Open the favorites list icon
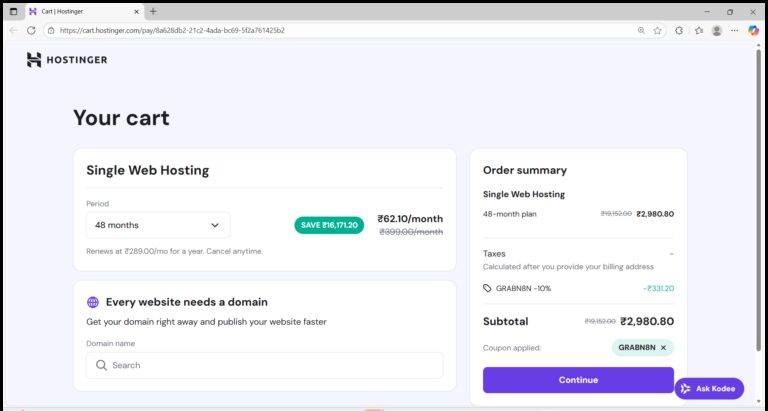The width and height of the screenshot is (768, 411). [x=699, y=30]
